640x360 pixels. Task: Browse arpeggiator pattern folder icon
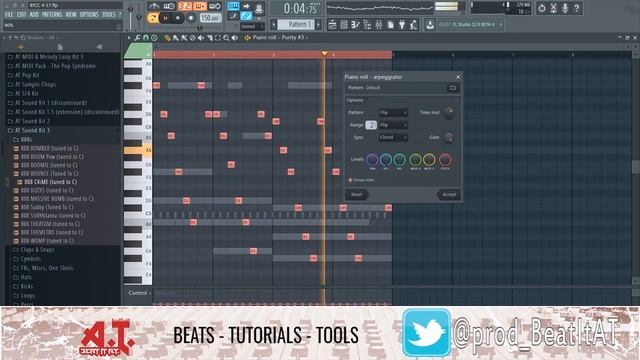[453, 88]
